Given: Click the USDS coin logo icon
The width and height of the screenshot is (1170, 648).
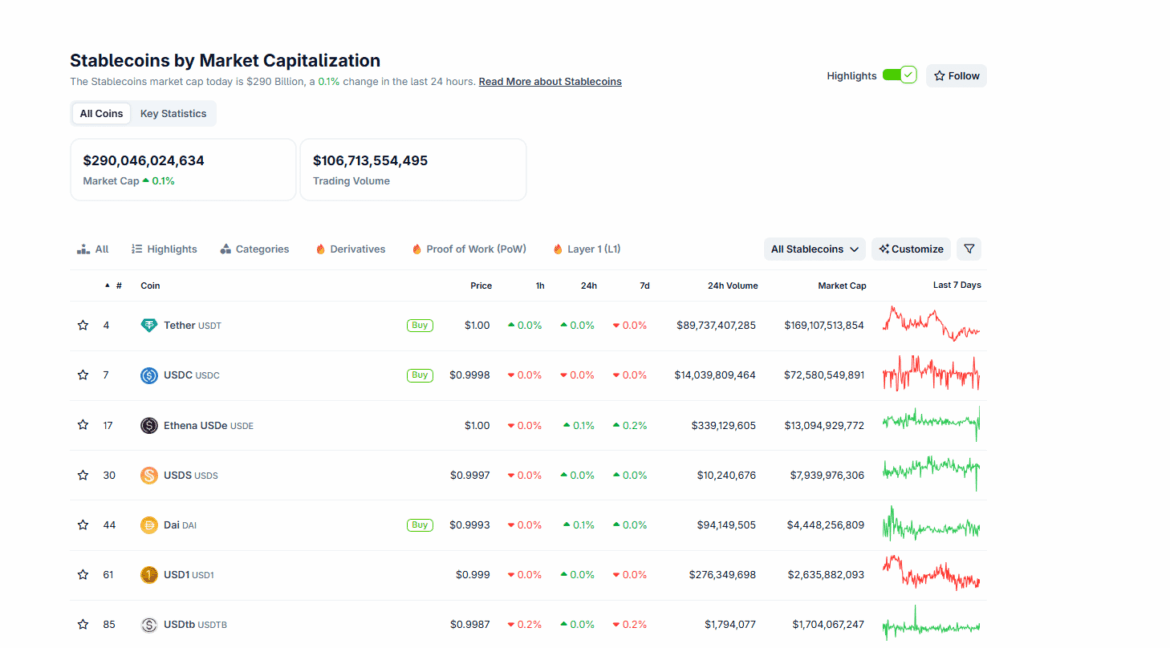Looking at the screenshot, I should click(149, 475).
